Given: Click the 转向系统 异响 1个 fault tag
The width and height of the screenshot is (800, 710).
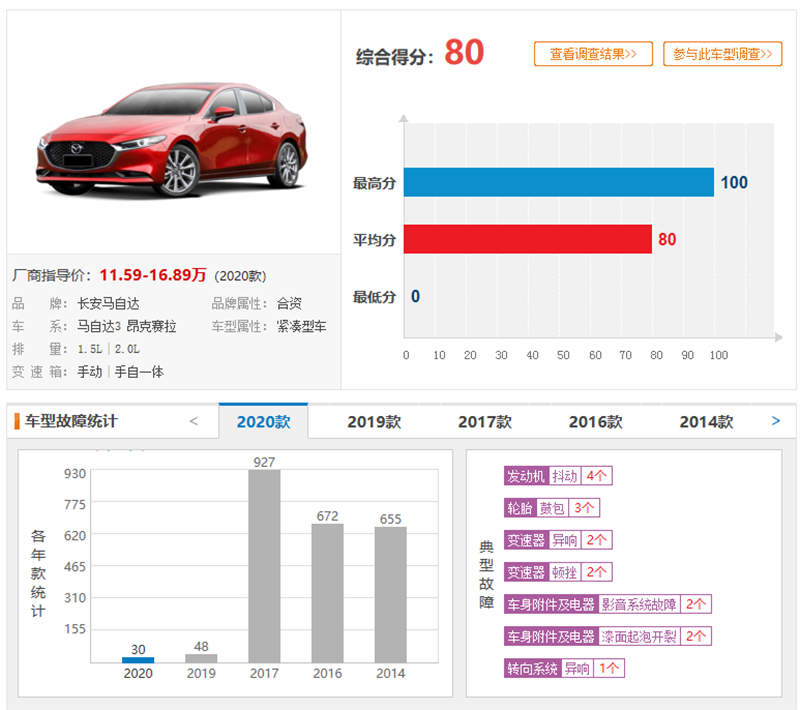Looking at the screenshot, I should 564,668.
